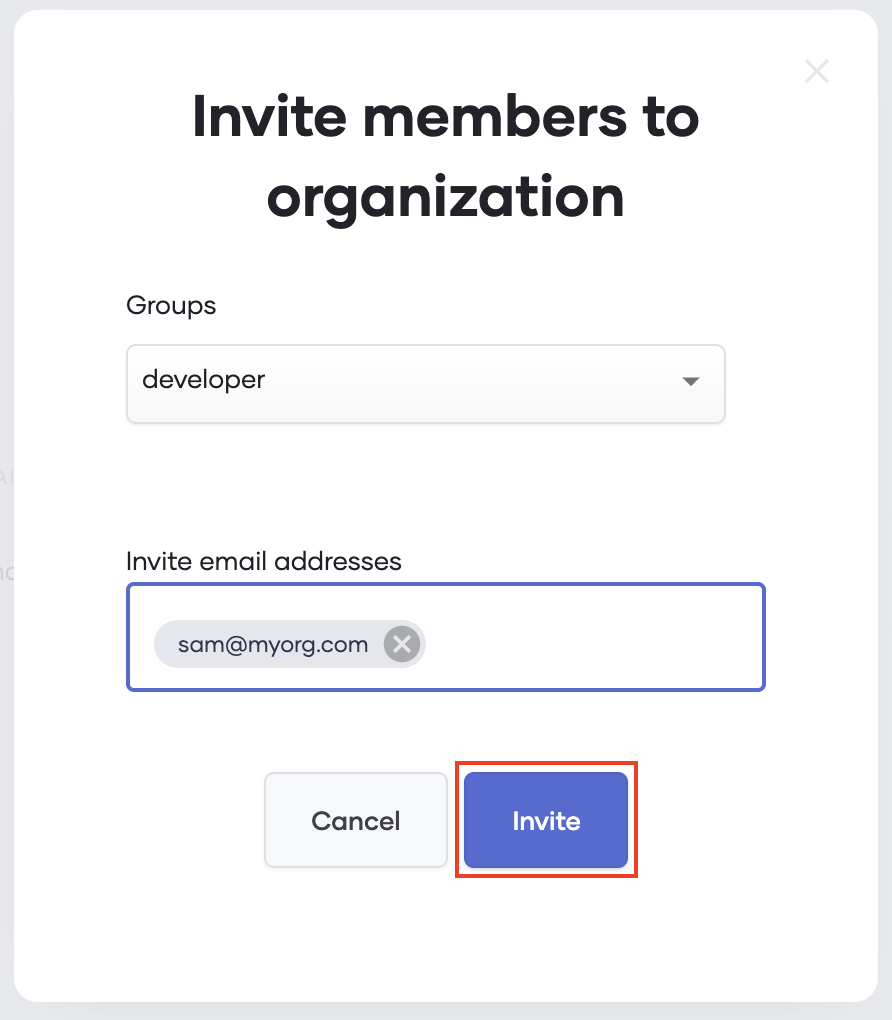Open the Groups dropdown showing developer
This screenshot has height=1020, width=892.
coord(426,384)
